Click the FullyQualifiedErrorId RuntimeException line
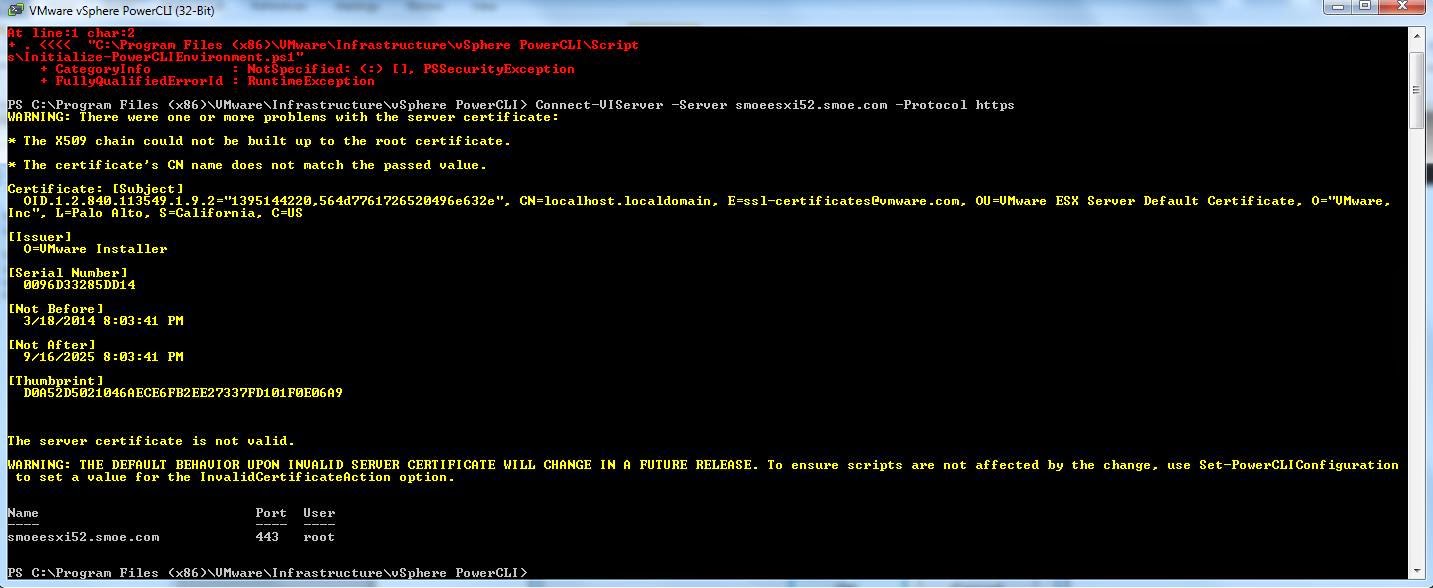1433x588 pixels. coord(207,81)
